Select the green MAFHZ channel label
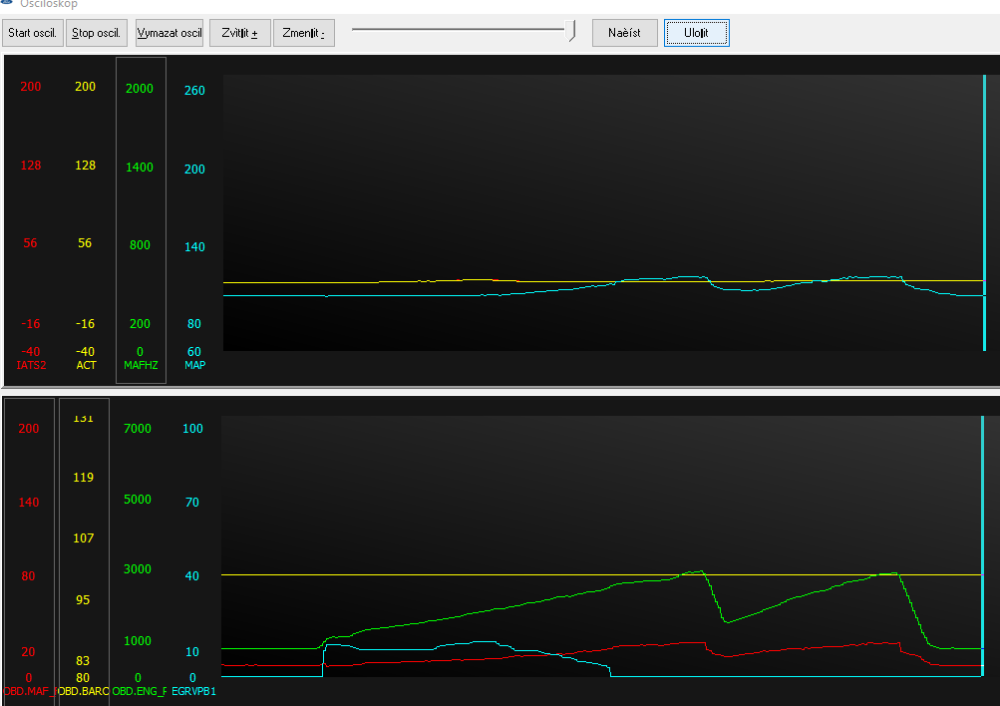This screenshot has width=1000, height=706. click(x=140, y=366)
